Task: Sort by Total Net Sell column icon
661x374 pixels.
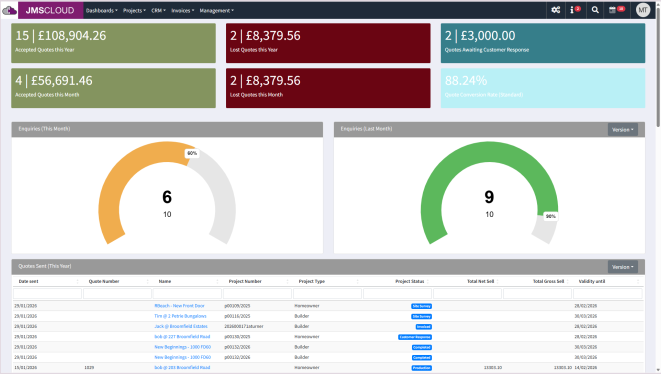Action: 498,281
